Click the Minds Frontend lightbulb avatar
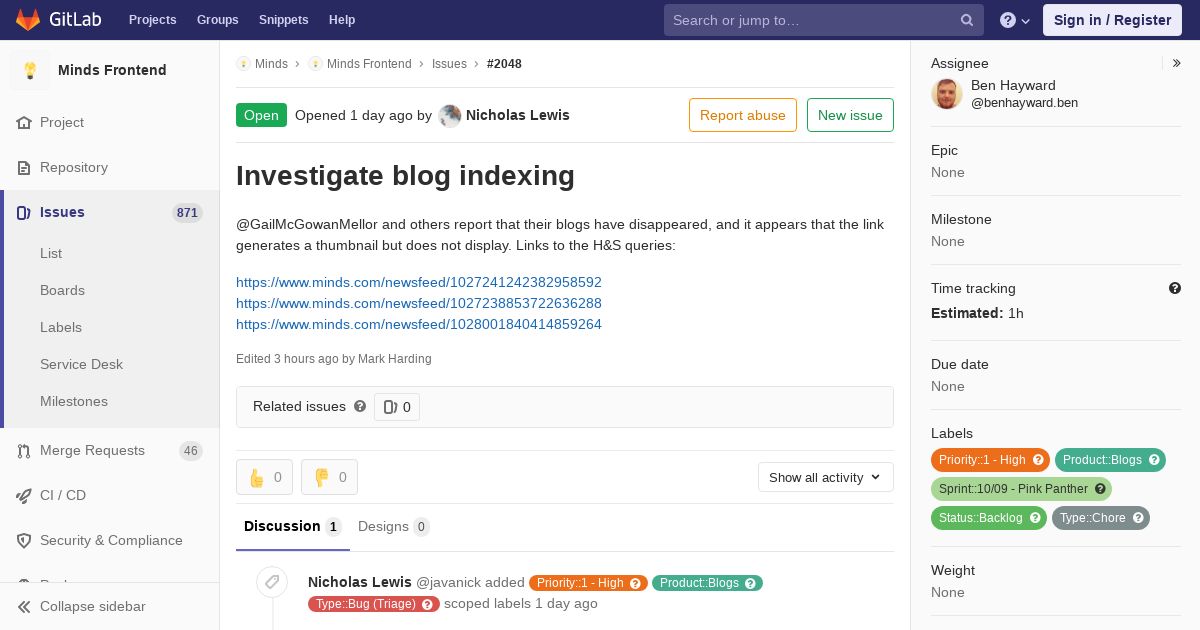This screenshot has width=1200, height=630. click(x=30, y=70)
